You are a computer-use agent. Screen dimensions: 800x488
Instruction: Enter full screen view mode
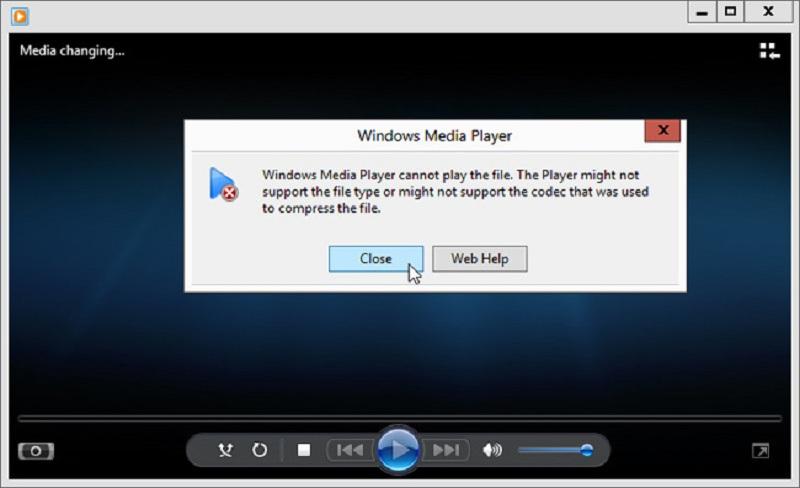tap(761, 451)
